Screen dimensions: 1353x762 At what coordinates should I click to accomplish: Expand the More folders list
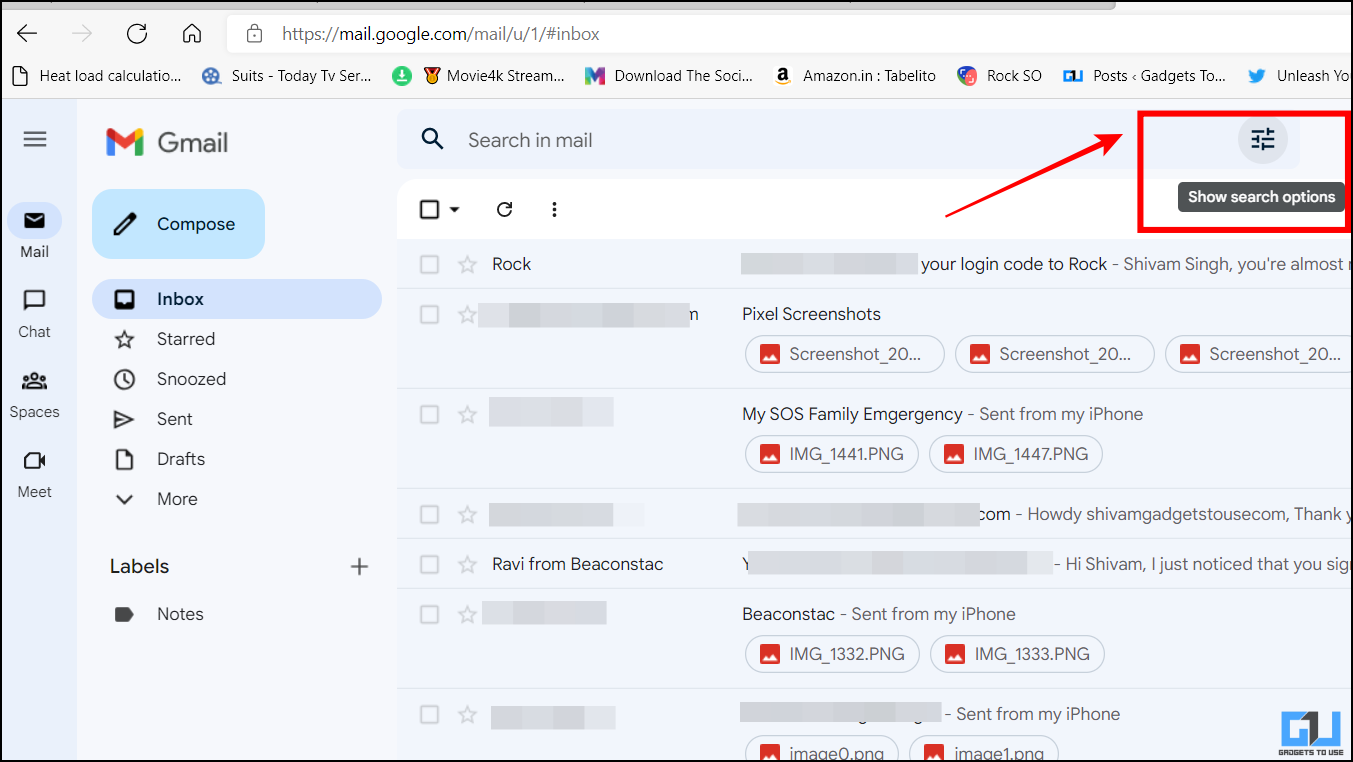pos(177,499)
